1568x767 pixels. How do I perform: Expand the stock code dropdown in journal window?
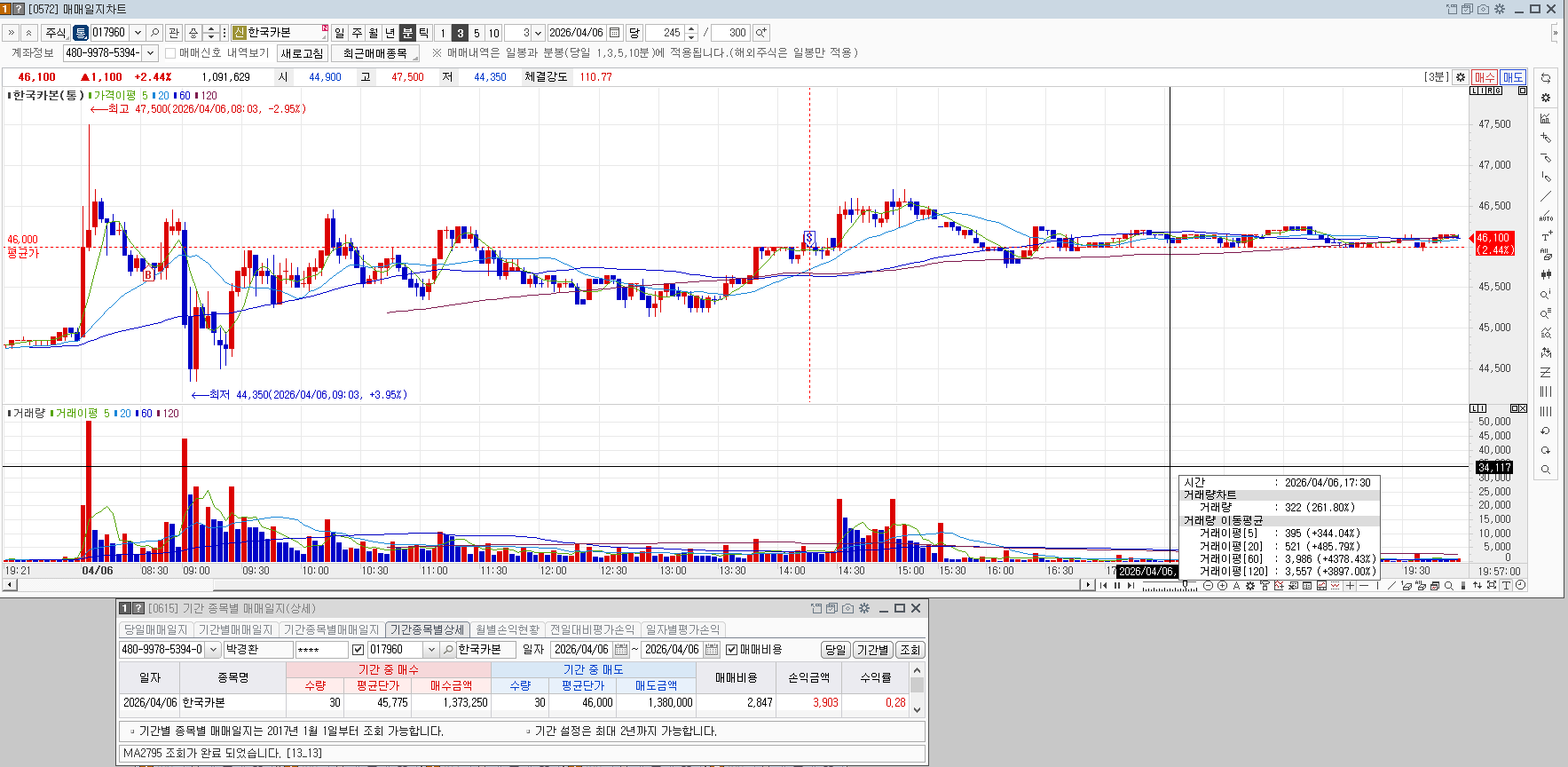[x=431, y=650]
